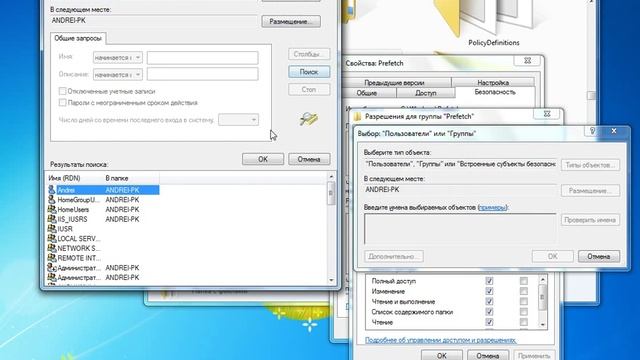Click the Столбцы... button
Viewport: 640px width, 360px height.
coord(309,54)
